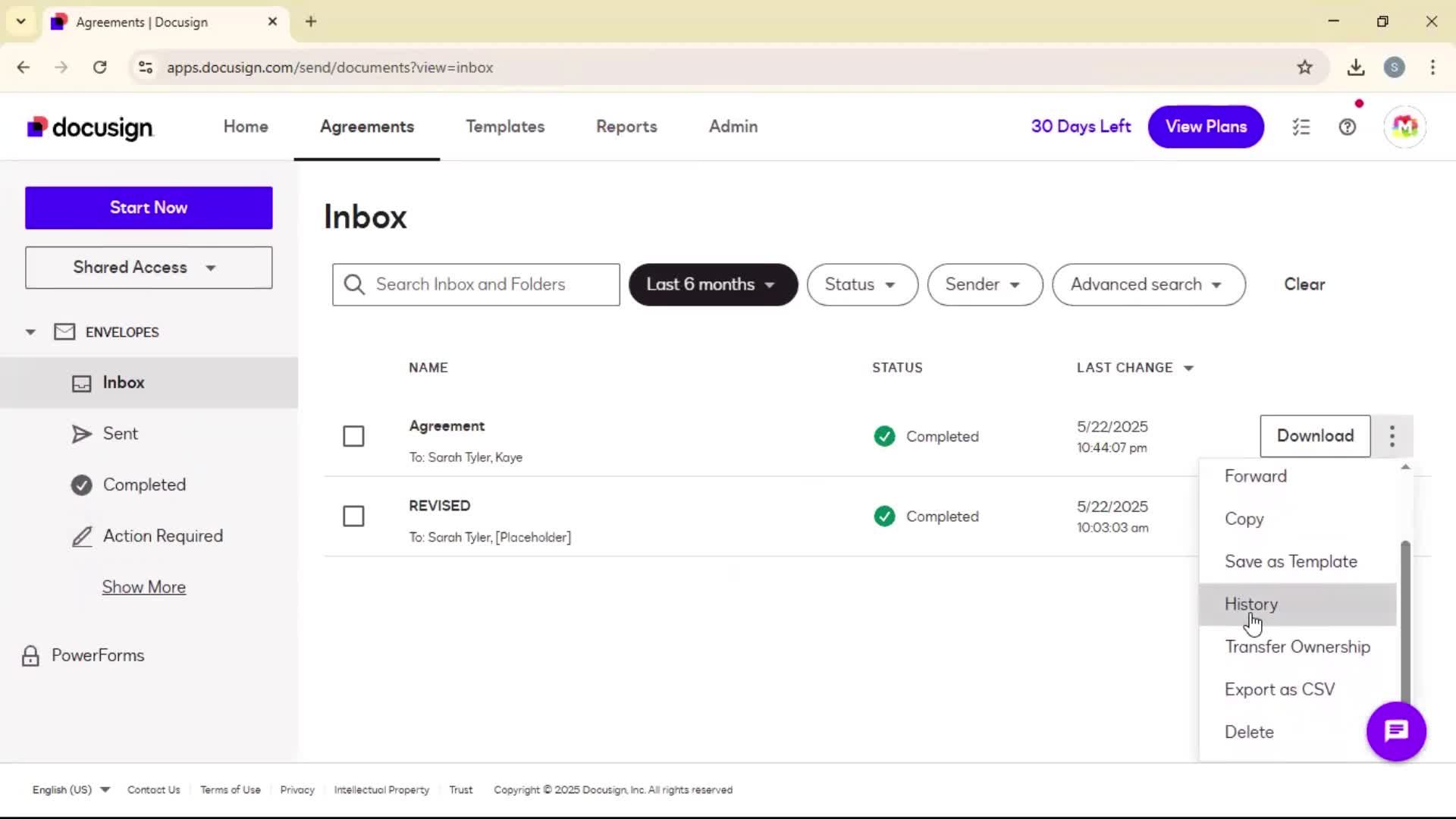Open the 30 Days Left link
Viewport: 1456px width, 819px height.
pos(1081,127)
